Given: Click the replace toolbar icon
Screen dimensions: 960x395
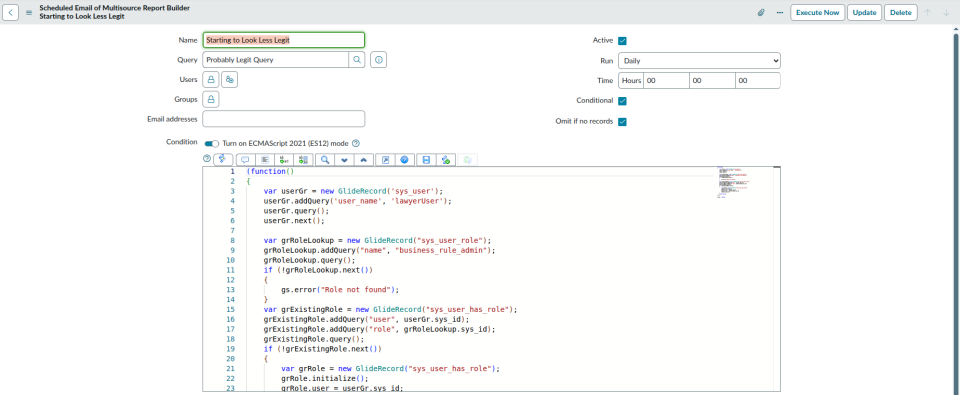Looking at the screenshot, I should (284, 160).
